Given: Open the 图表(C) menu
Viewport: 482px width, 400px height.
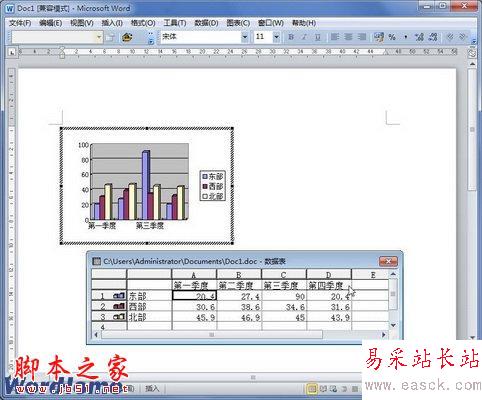Looking at the screenshot, I should point(238,23).
